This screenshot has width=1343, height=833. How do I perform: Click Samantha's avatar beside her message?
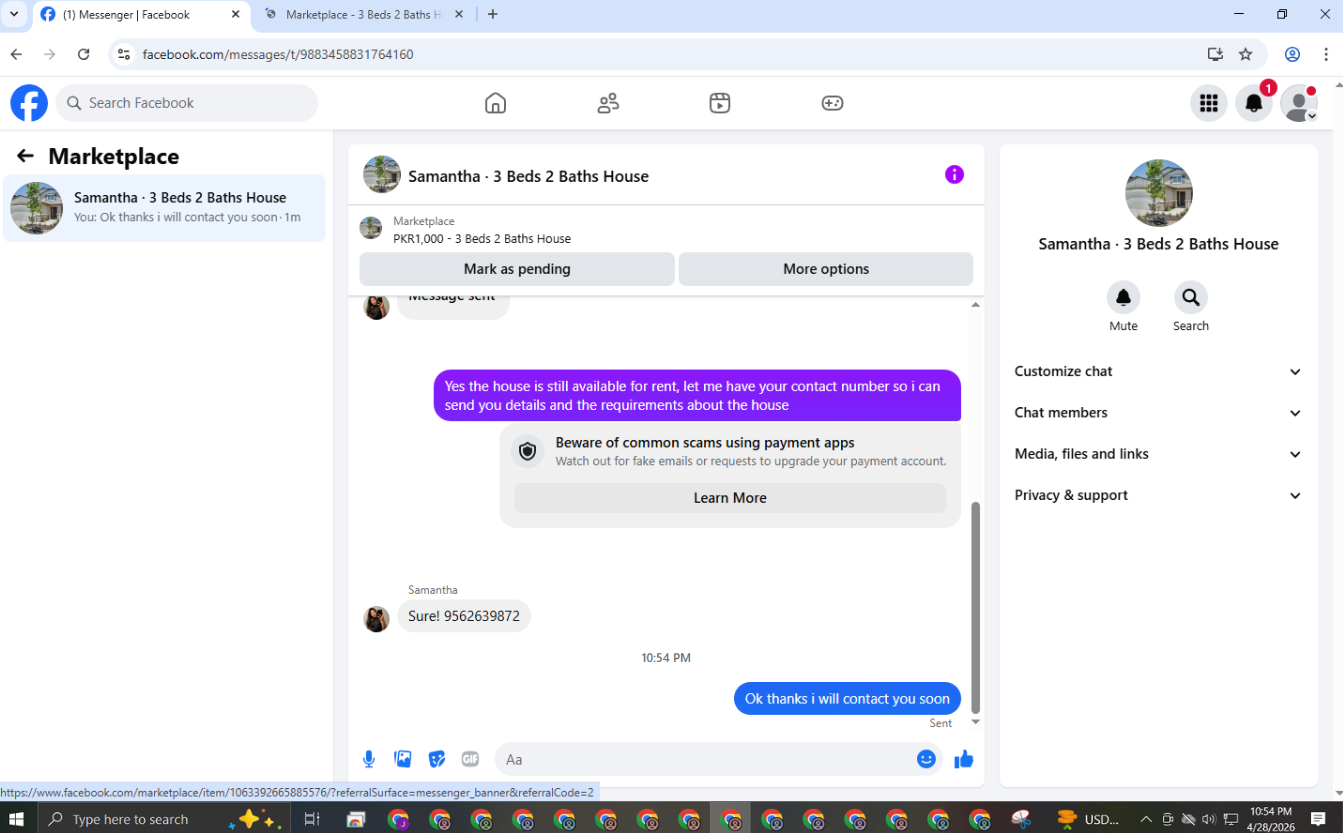376,619
